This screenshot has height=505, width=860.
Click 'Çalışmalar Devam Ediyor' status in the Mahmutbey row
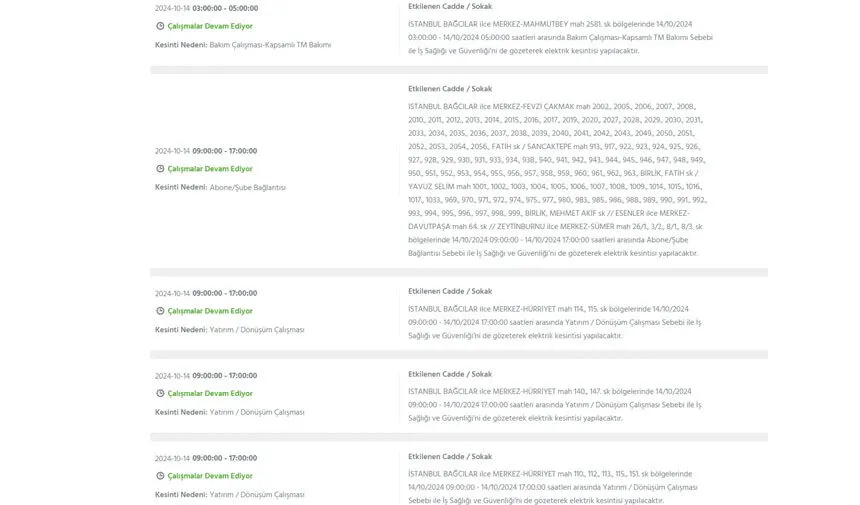point(210,26)
